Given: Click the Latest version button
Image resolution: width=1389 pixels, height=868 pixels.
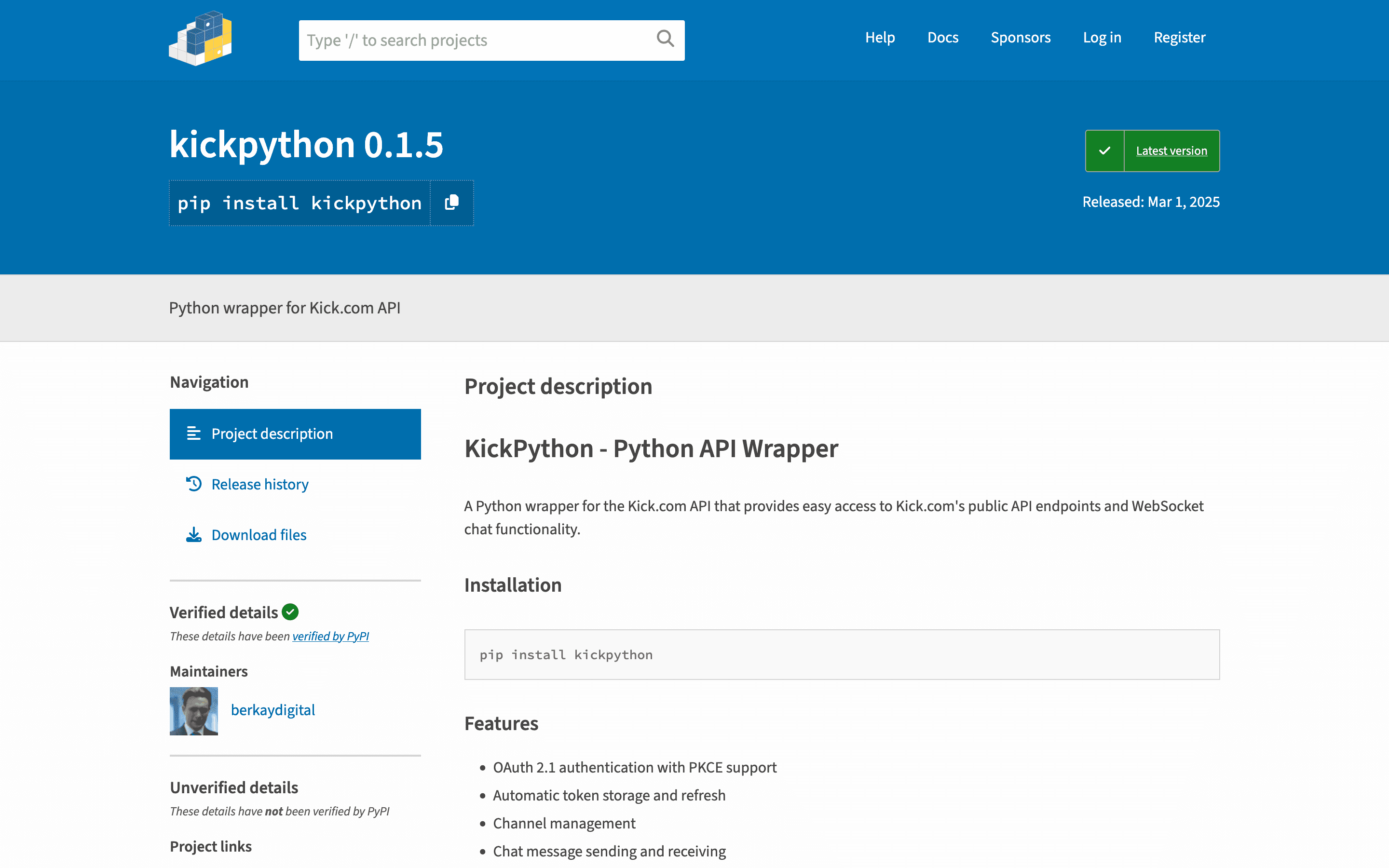Looking at the screenshot, I should 1171,150.
